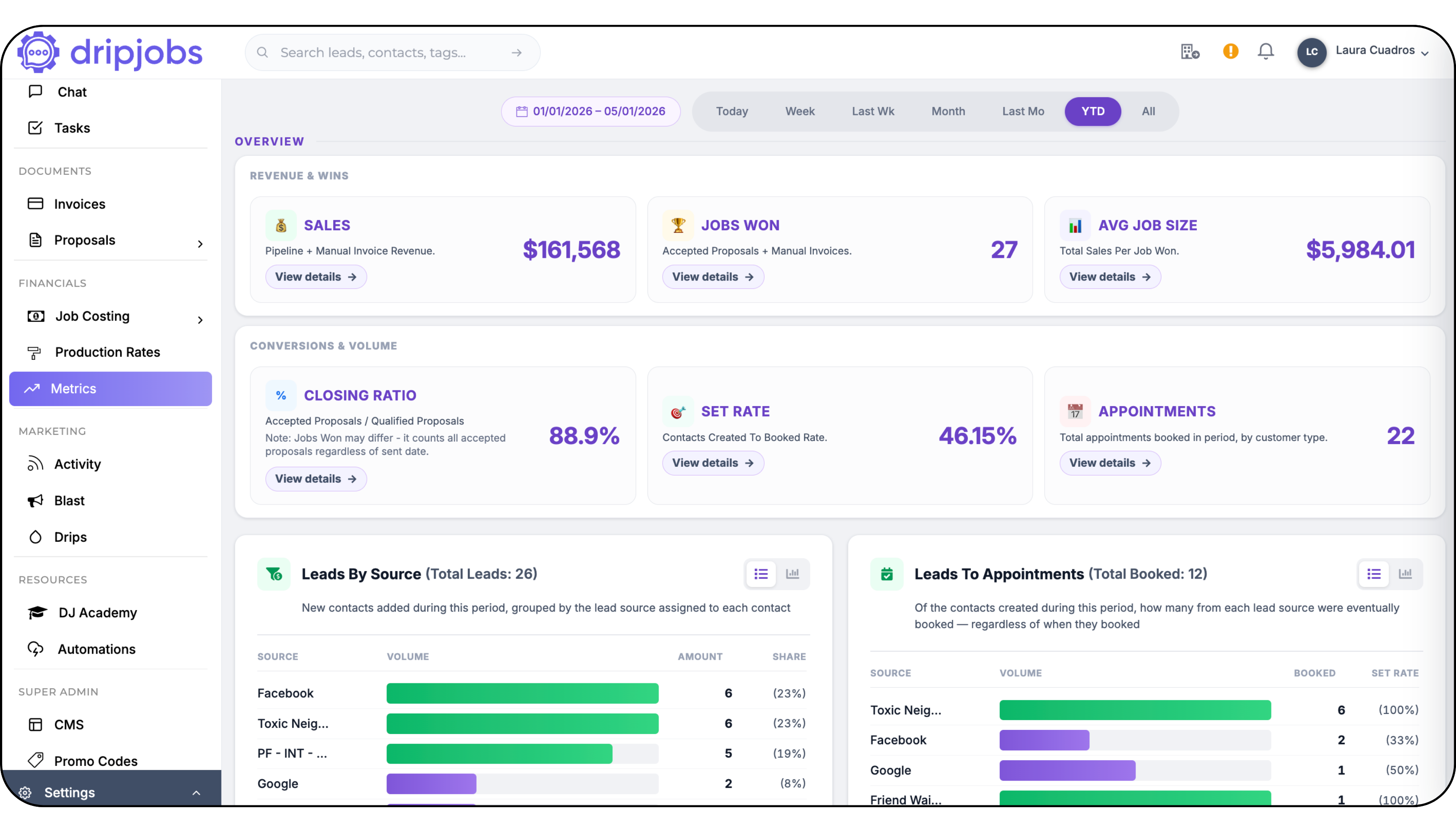Switch Leads To Appointments to chart view
The height and width of the screenshot is (832, 1456).
pos(1405,573)
